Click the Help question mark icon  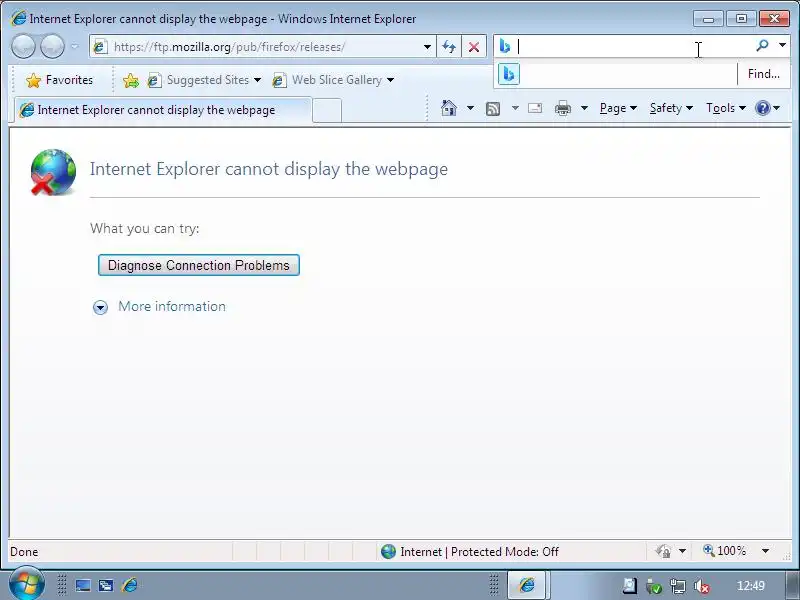763,108
